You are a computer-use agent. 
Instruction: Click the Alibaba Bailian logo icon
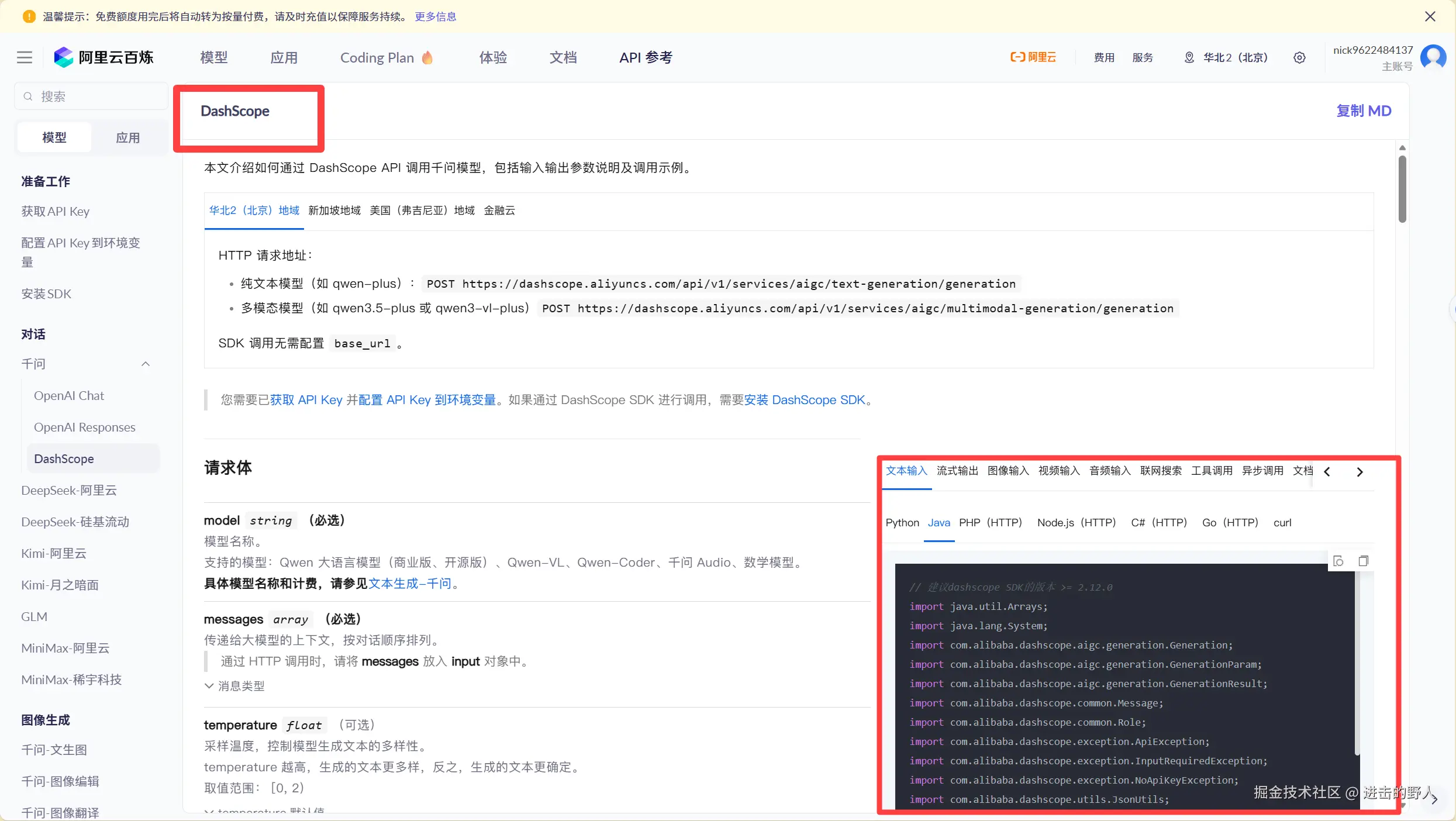(63, 57)
